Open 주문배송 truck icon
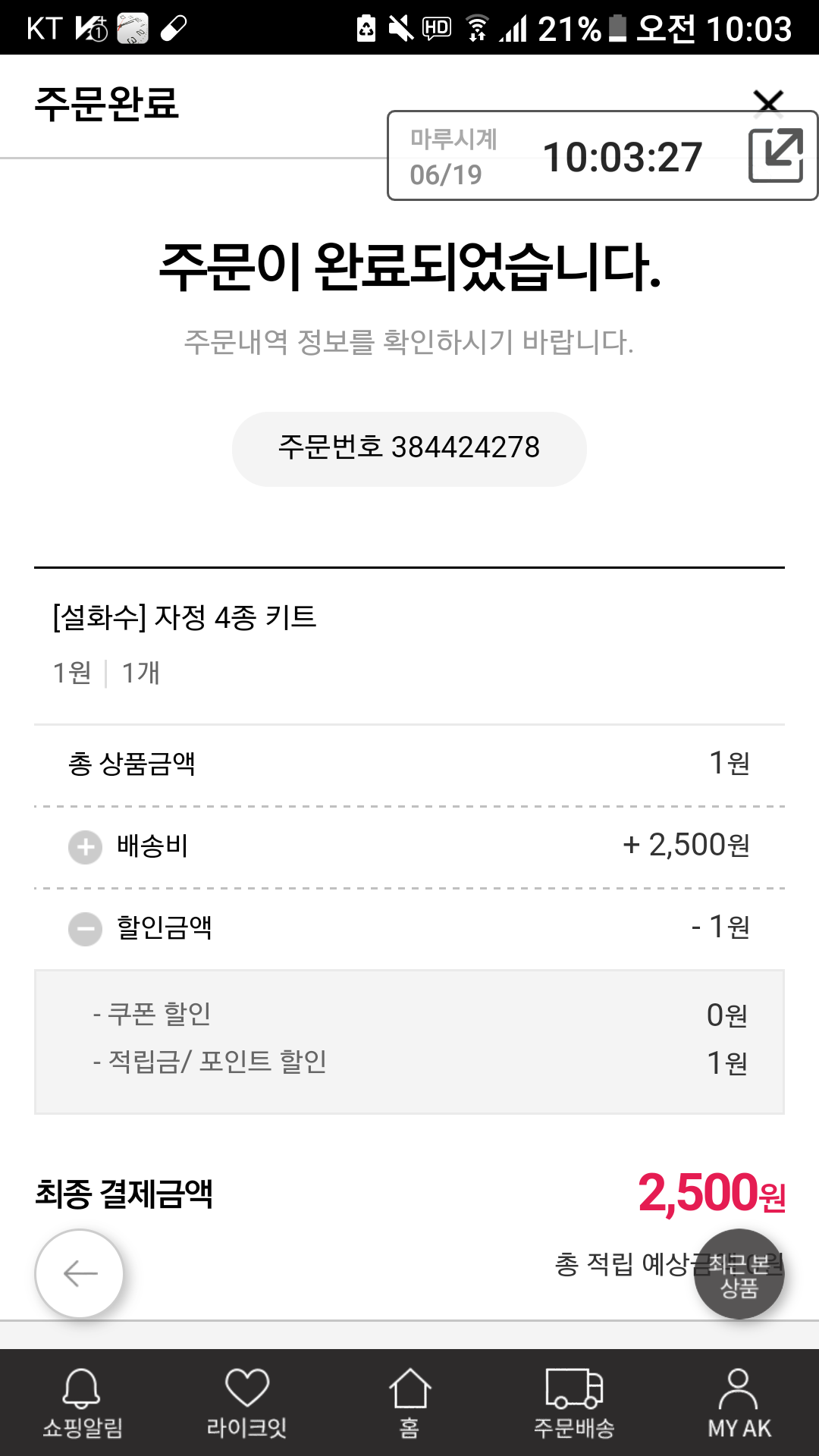Viewport: 819px width, 1456px height. coord(574,1401)
